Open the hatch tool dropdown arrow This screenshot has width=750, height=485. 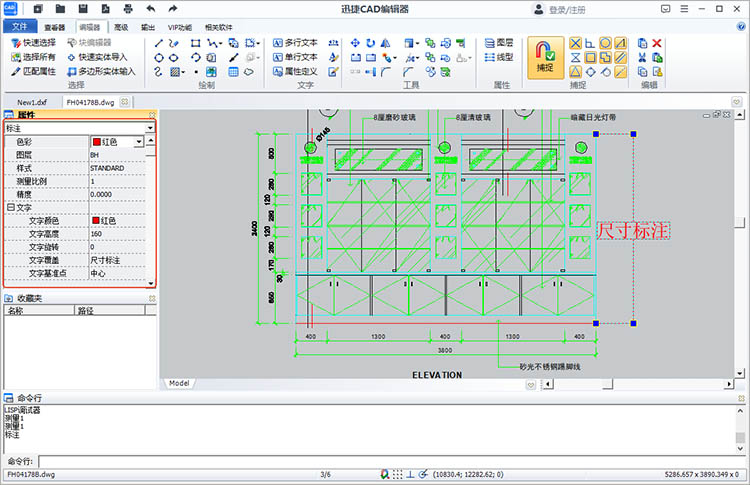pyautogui.click(x=183, y=73)
